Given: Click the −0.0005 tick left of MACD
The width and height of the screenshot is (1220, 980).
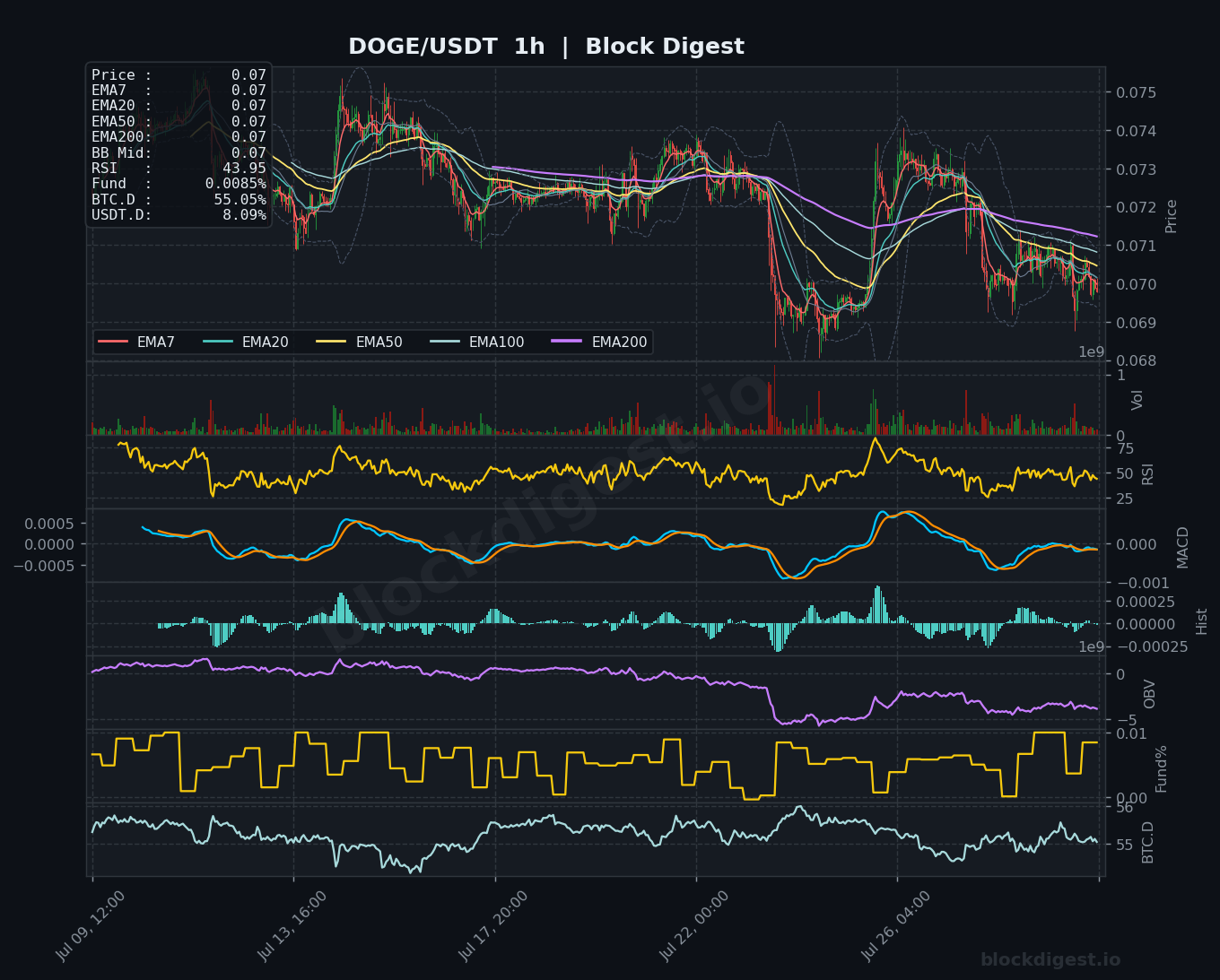Looking at the screenshot, I should tap(44, 566).
